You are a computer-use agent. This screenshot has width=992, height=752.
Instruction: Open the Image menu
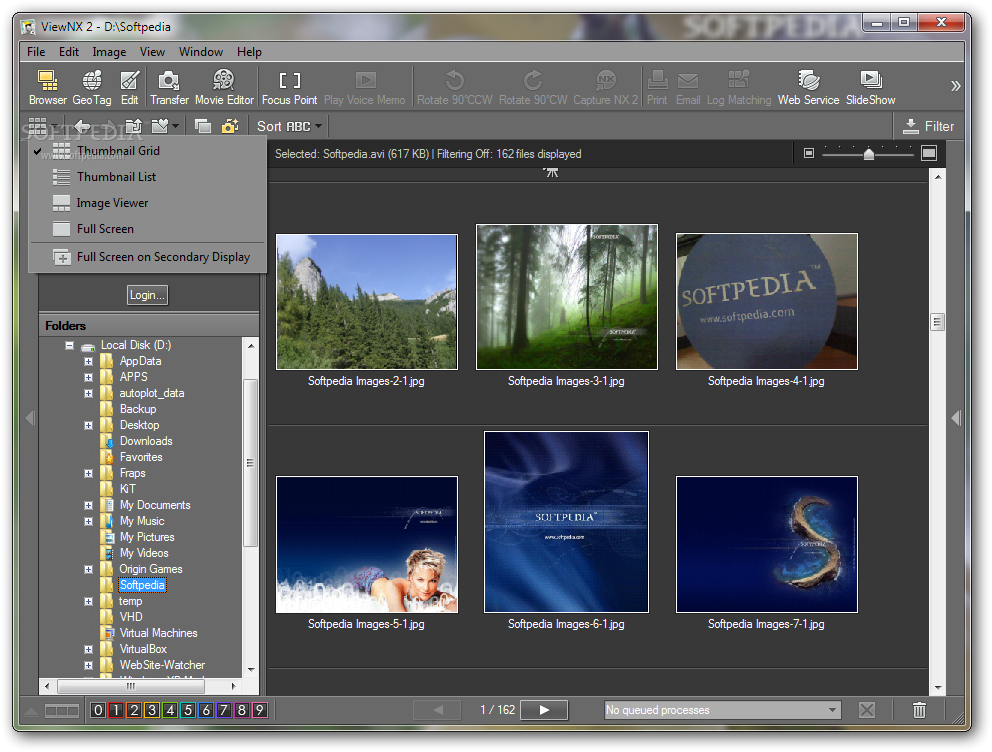pos(109,52)
